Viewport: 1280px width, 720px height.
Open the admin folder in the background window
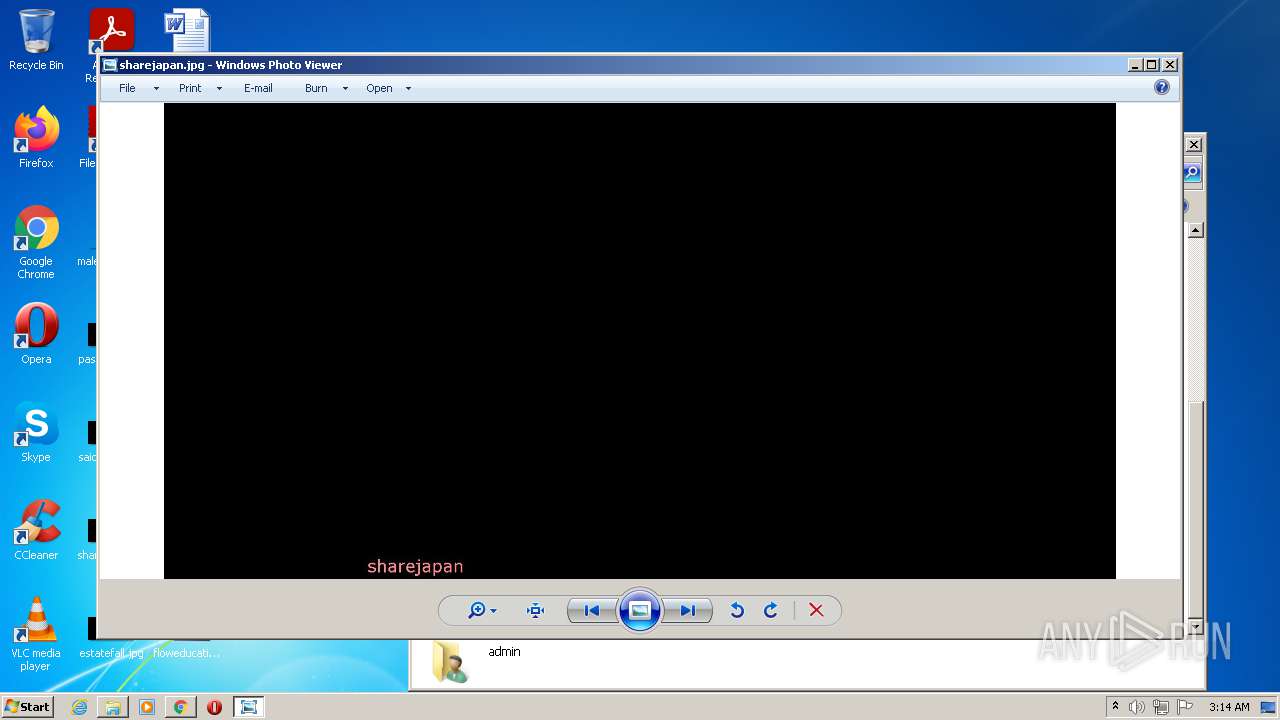(476, 662)
